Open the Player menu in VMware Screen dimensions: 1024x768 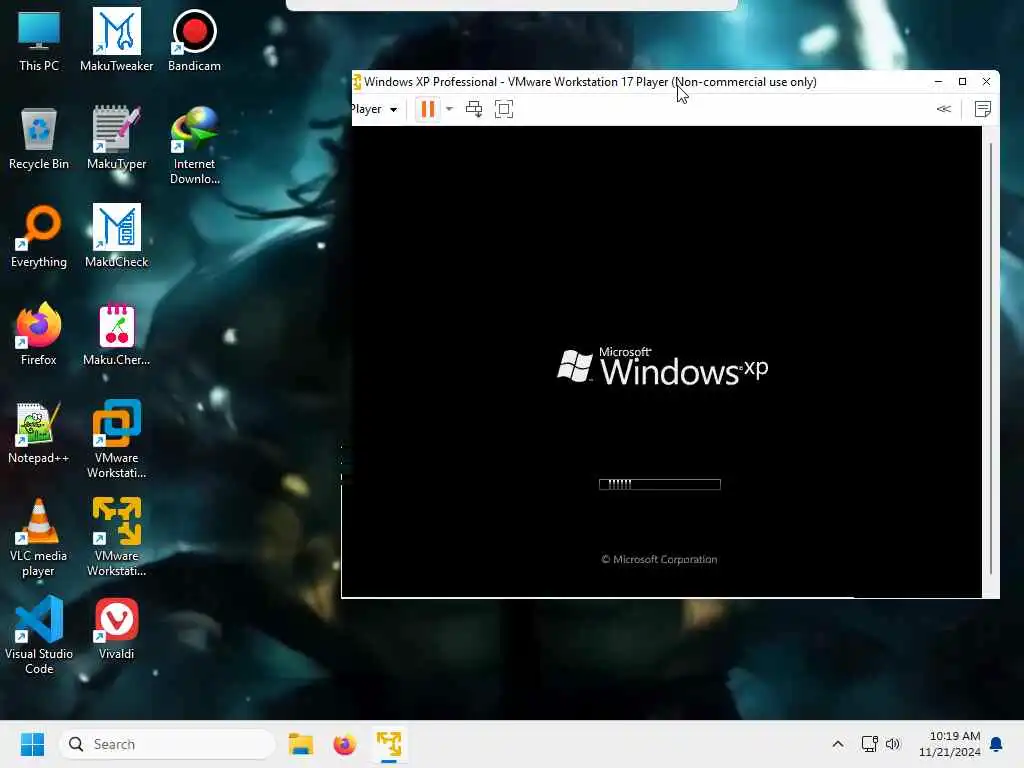click(374, 109)
